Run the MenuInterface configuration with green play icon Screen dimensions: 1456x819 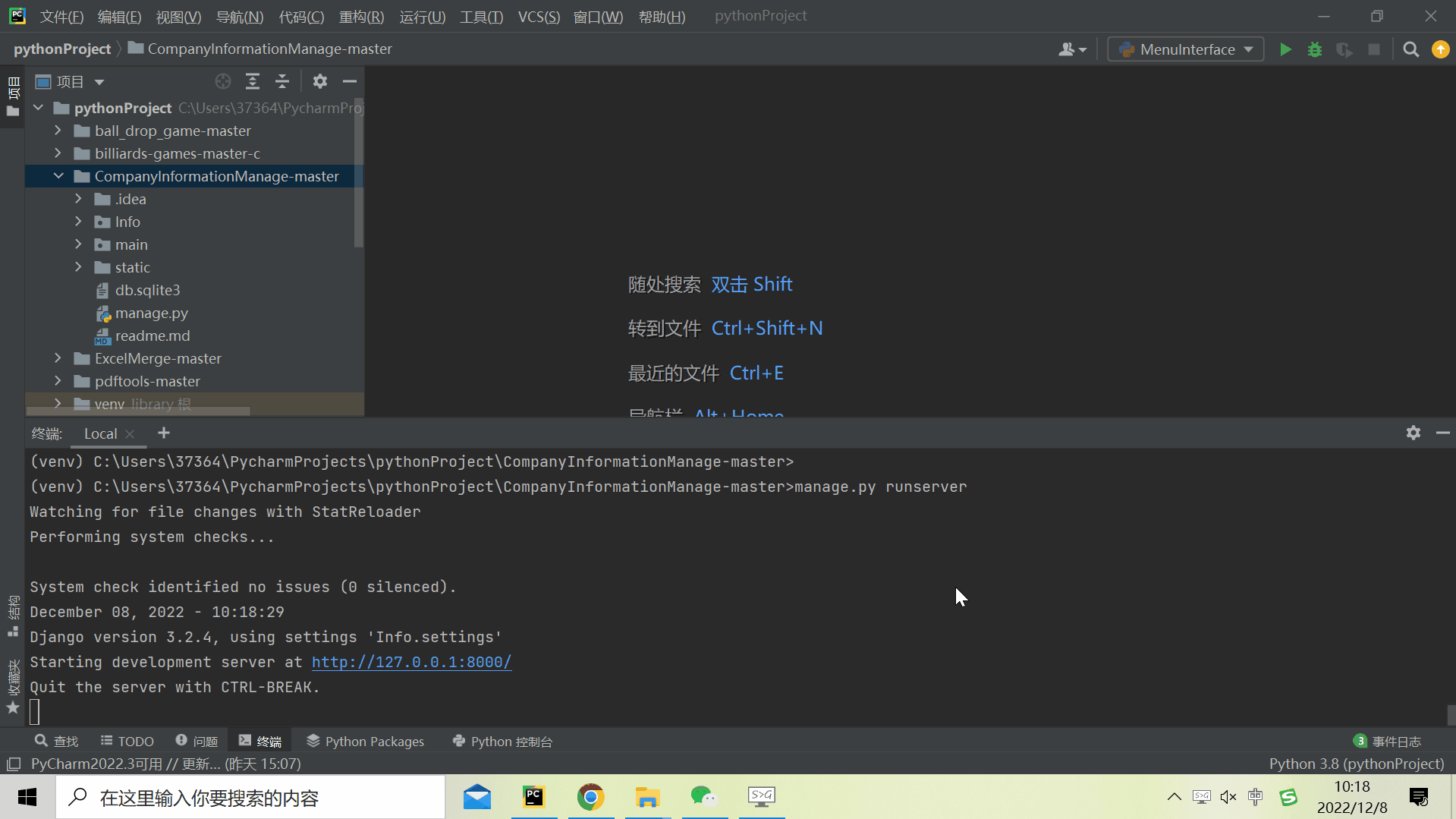point(1285,49)
